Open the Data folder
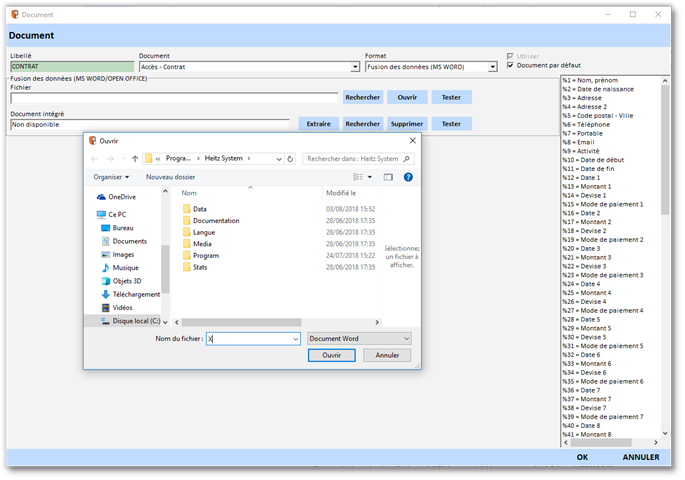This screenshot has height=480, width=685. pyautogui.click(x=199, y=209)
